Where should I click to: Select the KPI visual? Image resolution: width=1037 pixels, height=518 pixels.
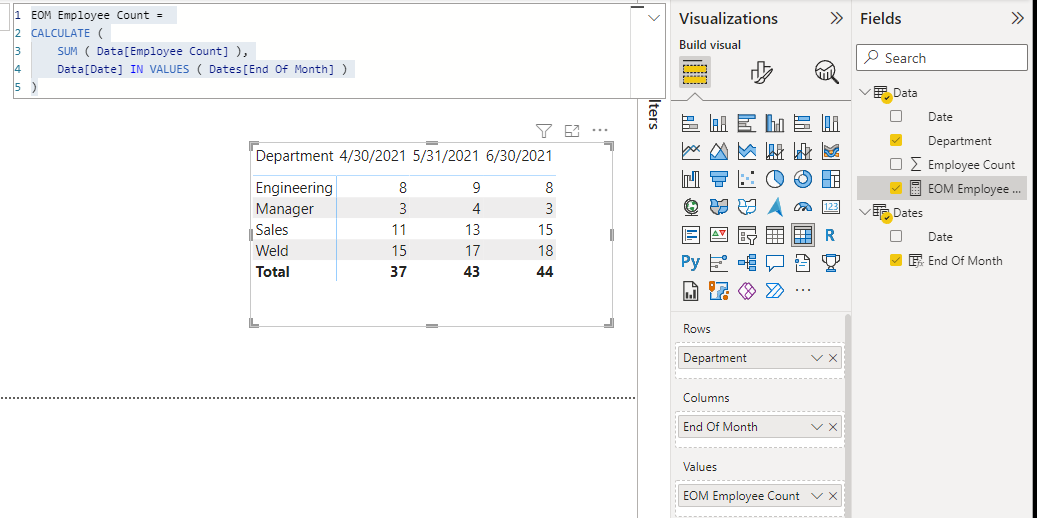point(718,235)
